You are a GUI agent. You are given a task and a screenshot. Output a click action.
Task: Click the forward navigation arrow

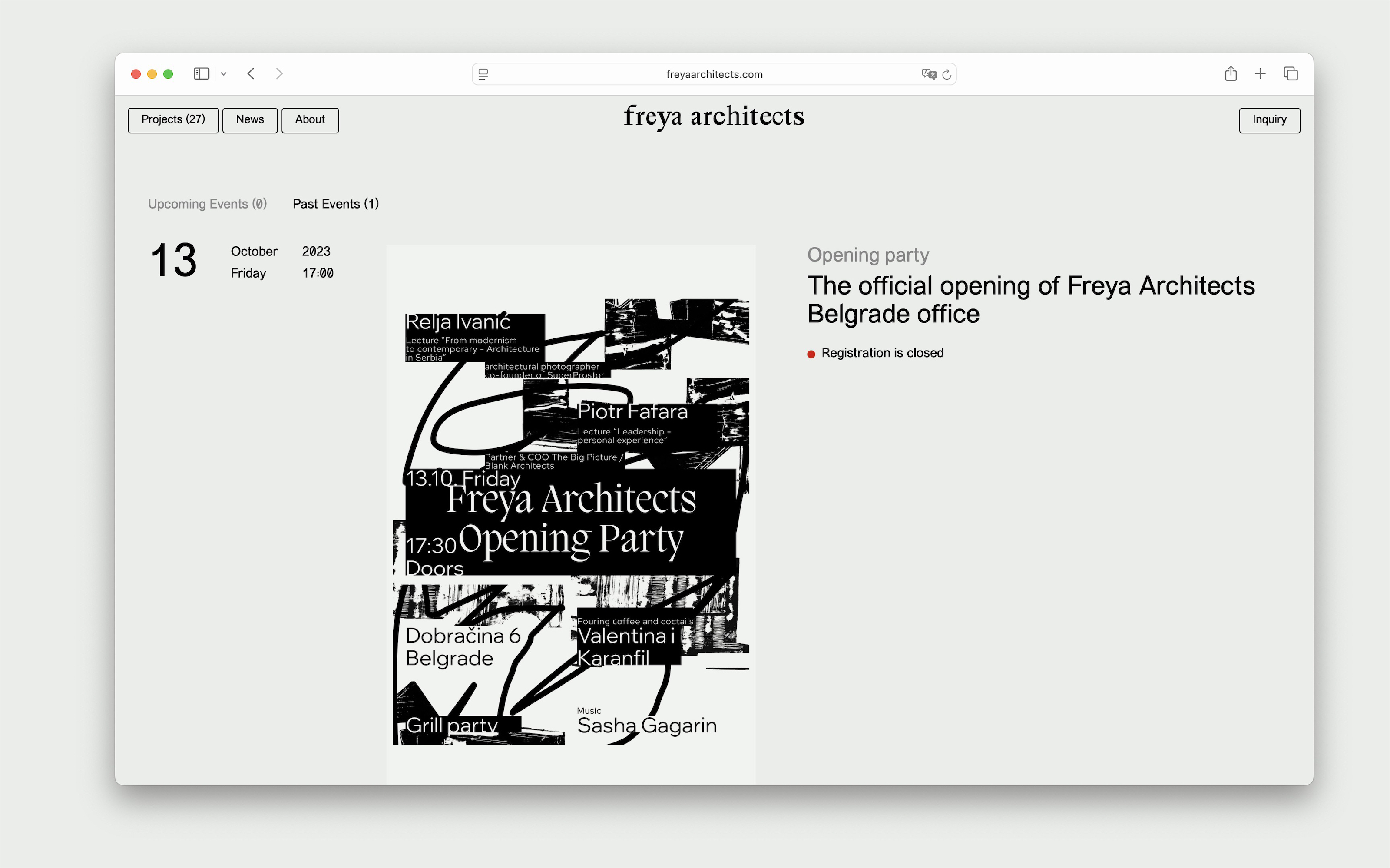tap(279, 73)
